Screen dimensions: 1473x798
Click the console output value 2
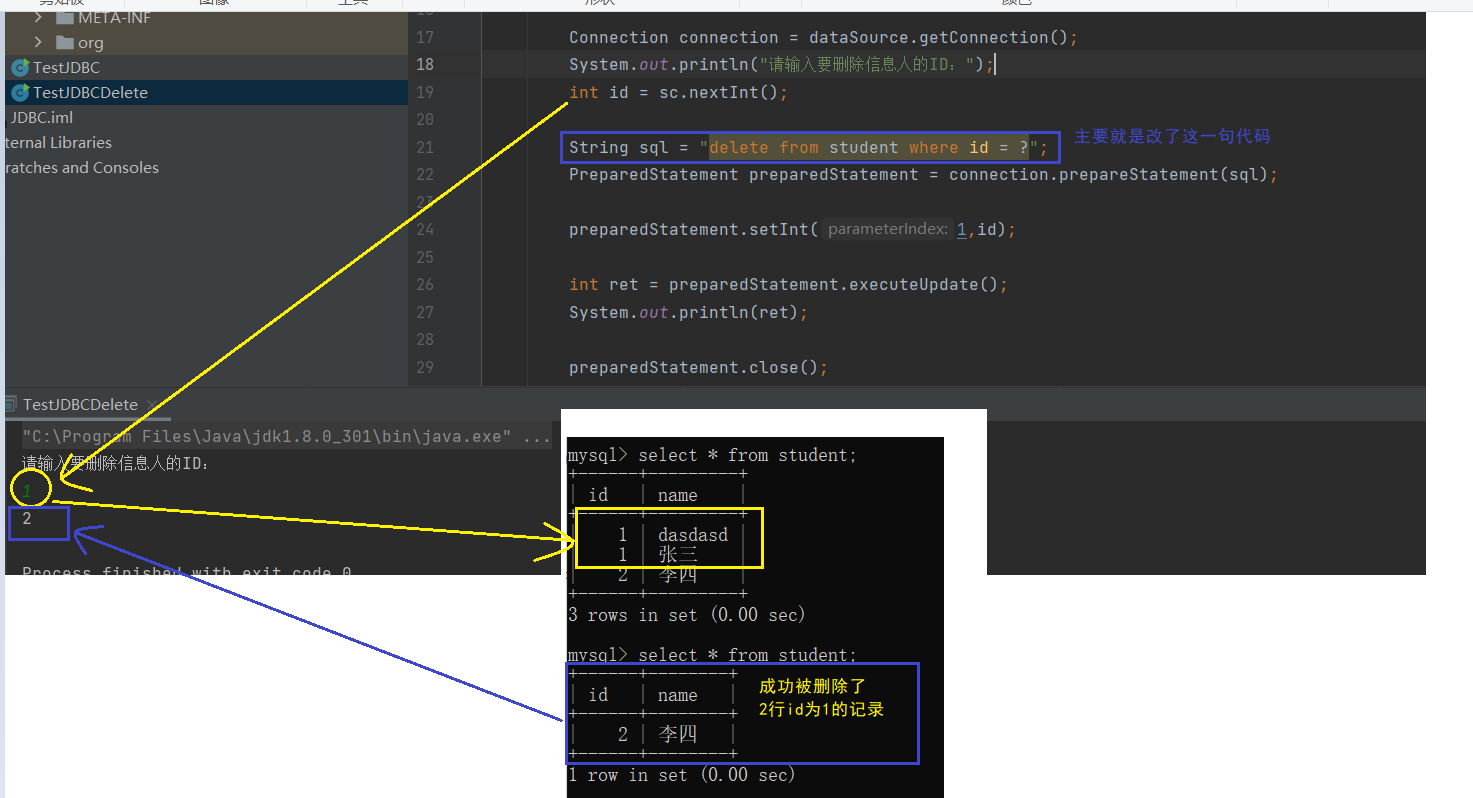pyautogui.click(x=27, y=519)
